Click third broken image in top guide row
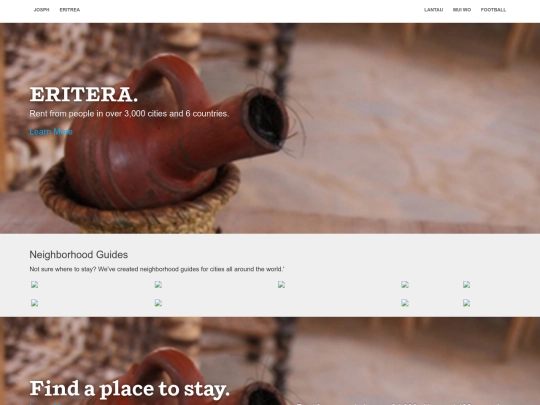Screen dimensions: 540x405 click(x=281, y=284)
